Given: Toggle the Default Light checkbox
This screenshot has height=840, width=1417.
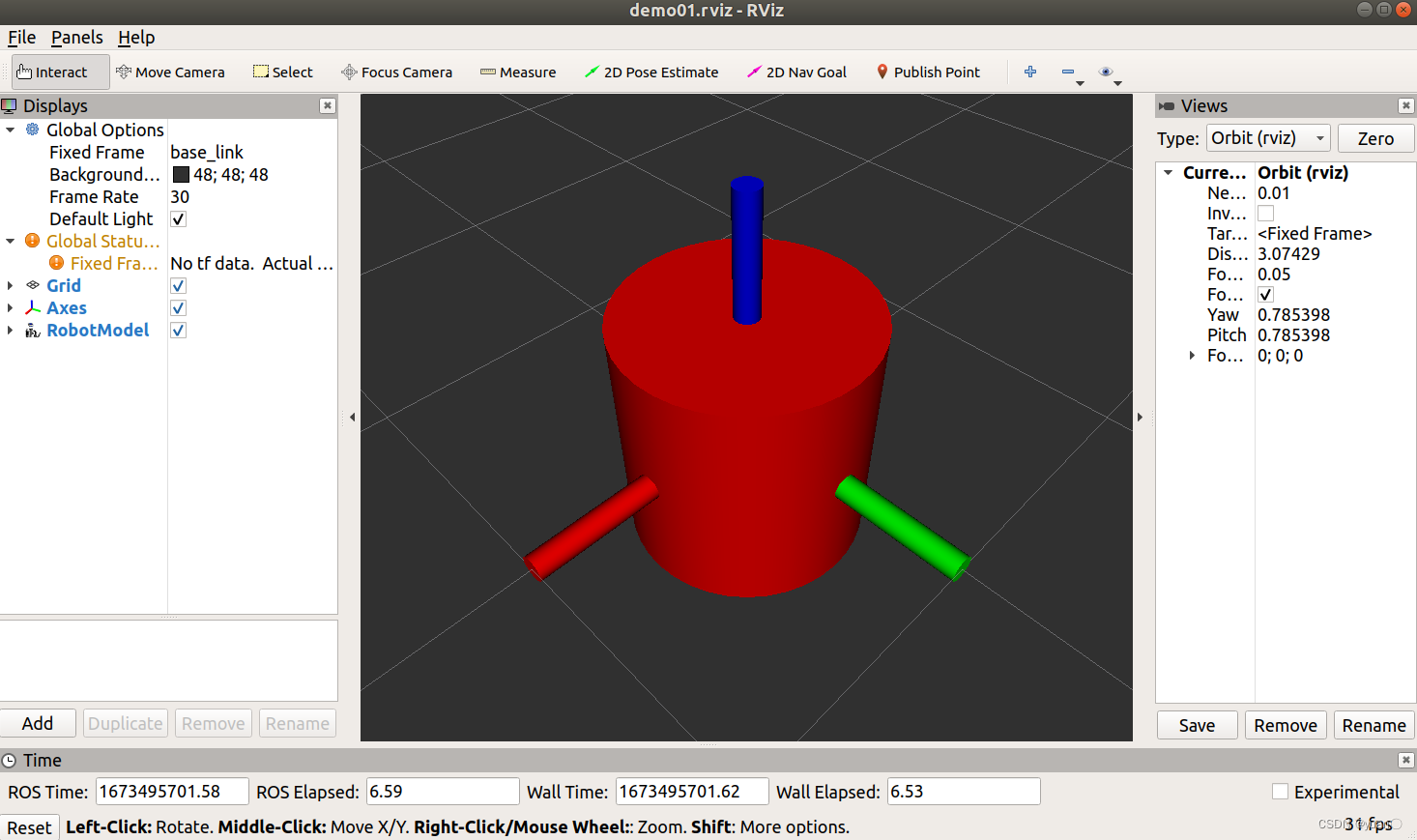Looking at the screenshot, I should pos(178,219).
